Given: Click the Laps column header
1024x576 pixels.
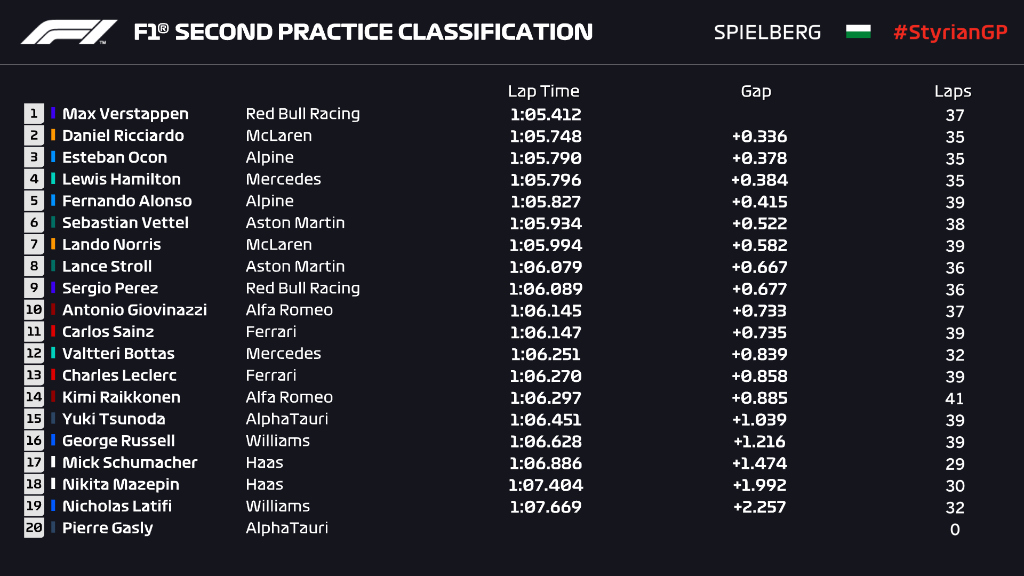Looking at the screenshot, I should [x=953, y=91].
